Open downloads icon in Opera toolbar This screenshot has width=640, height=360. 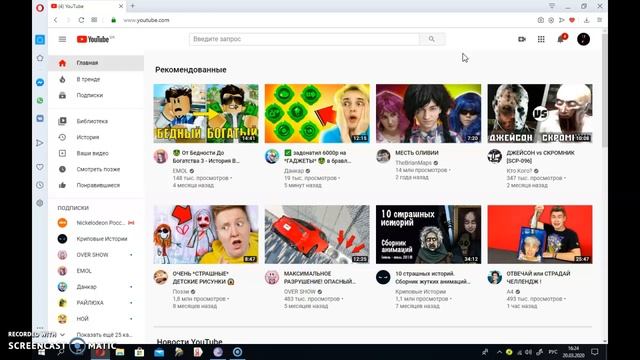coord(587,20)
